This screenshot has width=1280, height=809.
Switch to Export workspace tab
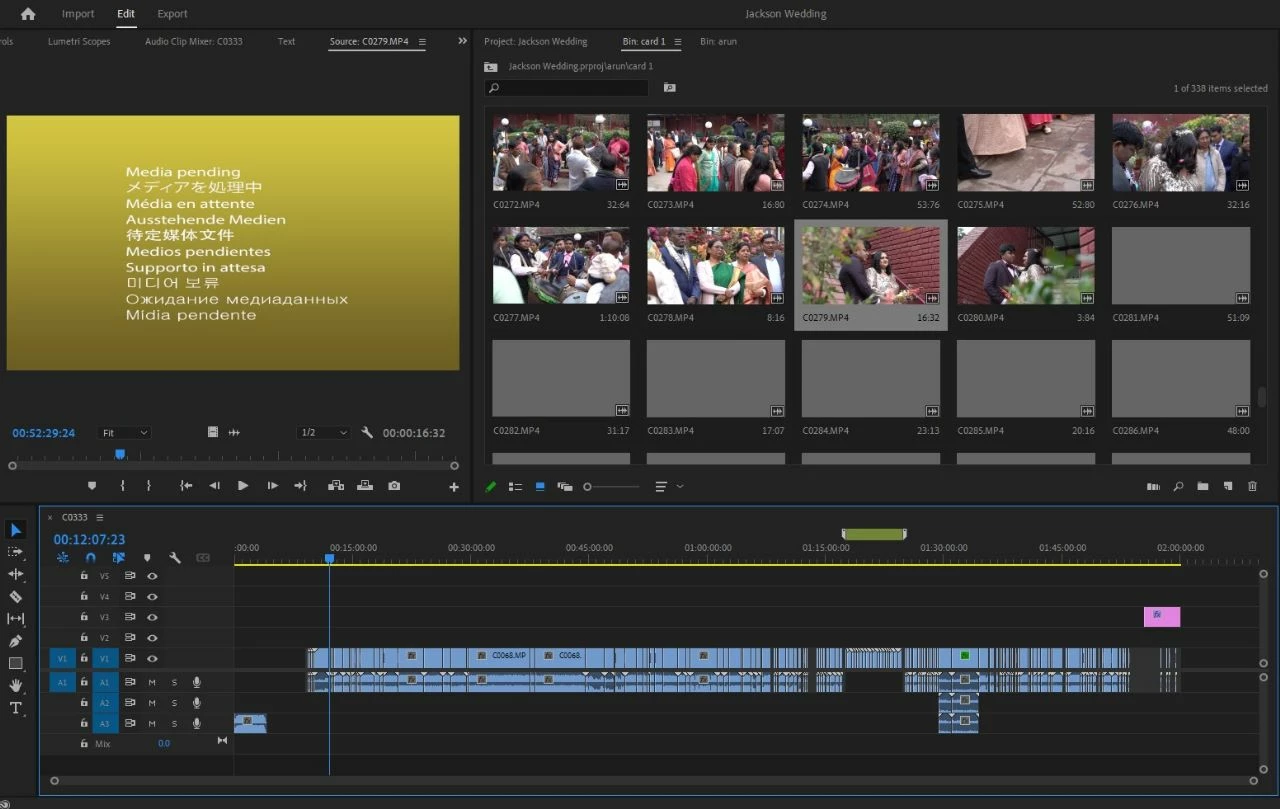pos(172,14)
